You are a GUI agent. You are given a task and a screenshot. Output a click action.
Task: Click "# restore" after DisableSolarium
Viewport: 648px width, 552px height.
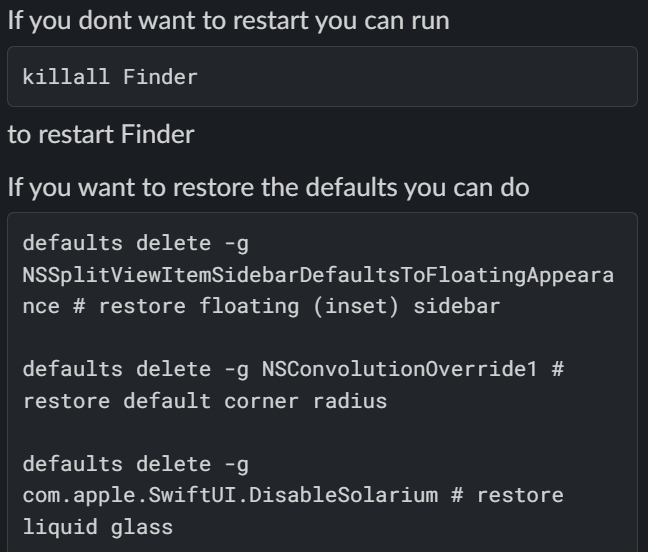[507, 495]
